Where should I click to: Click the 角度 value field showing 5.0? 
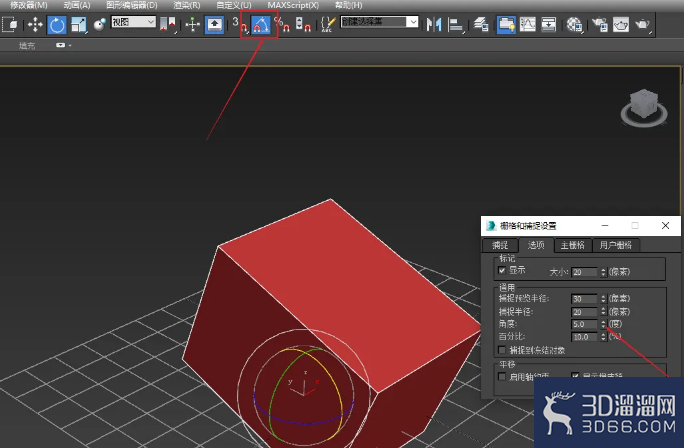pyautogui.click(x=584, y=324)
